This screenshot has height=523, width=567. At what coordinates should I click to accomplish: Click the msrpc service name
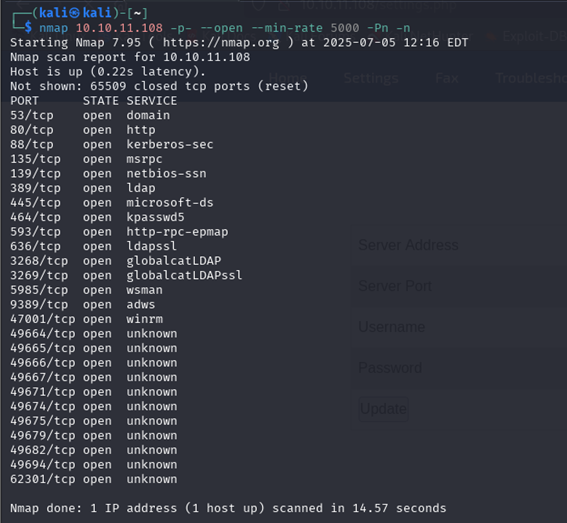coord(144,159)
